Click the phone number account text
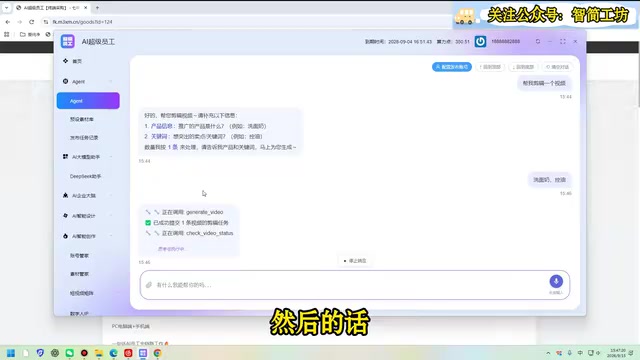The height and width of the screenshot is (360, 640). click(x=505, y=41)
